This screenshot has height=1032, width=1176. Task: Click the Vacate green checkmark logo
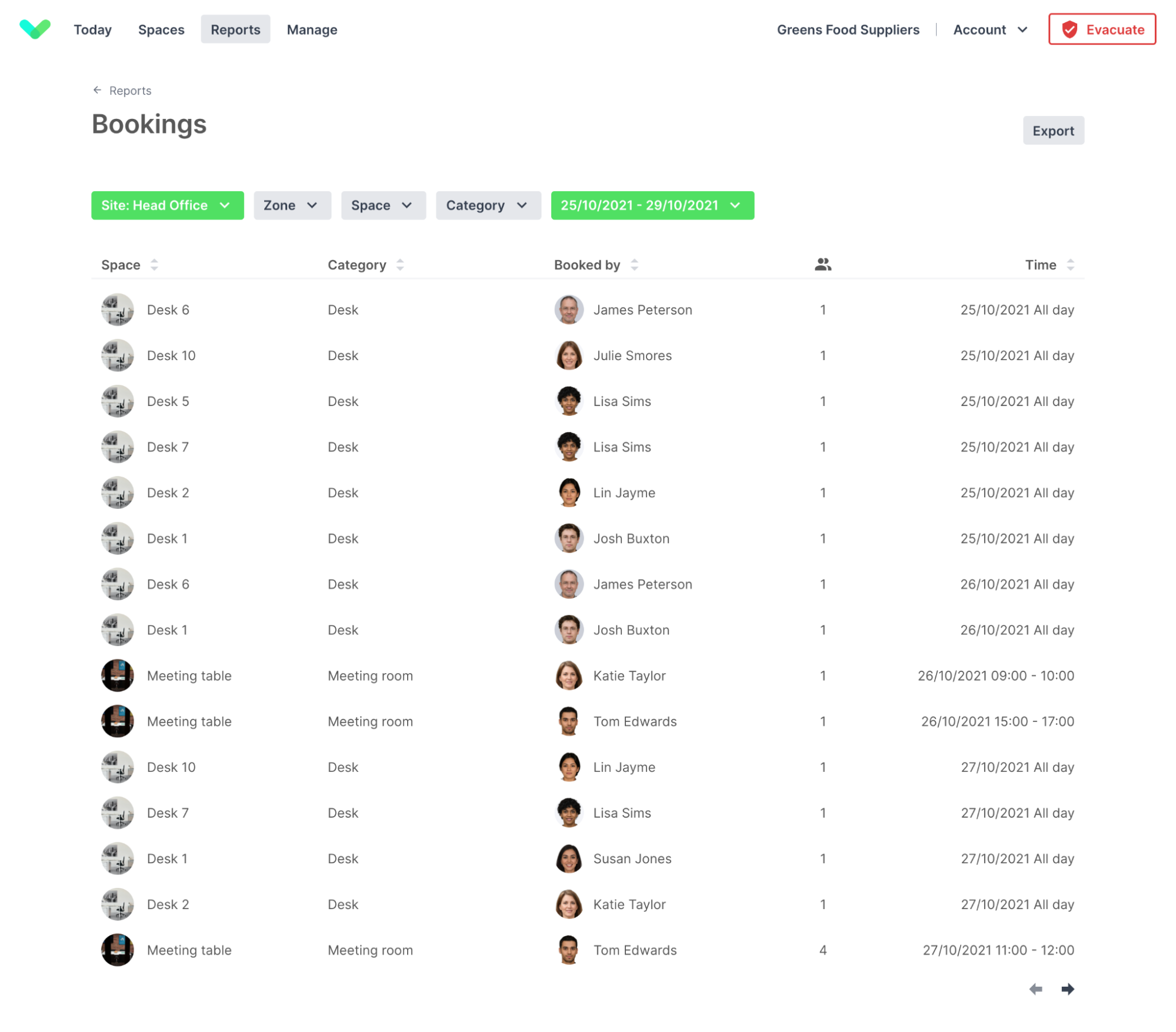(x=35, y=29)
